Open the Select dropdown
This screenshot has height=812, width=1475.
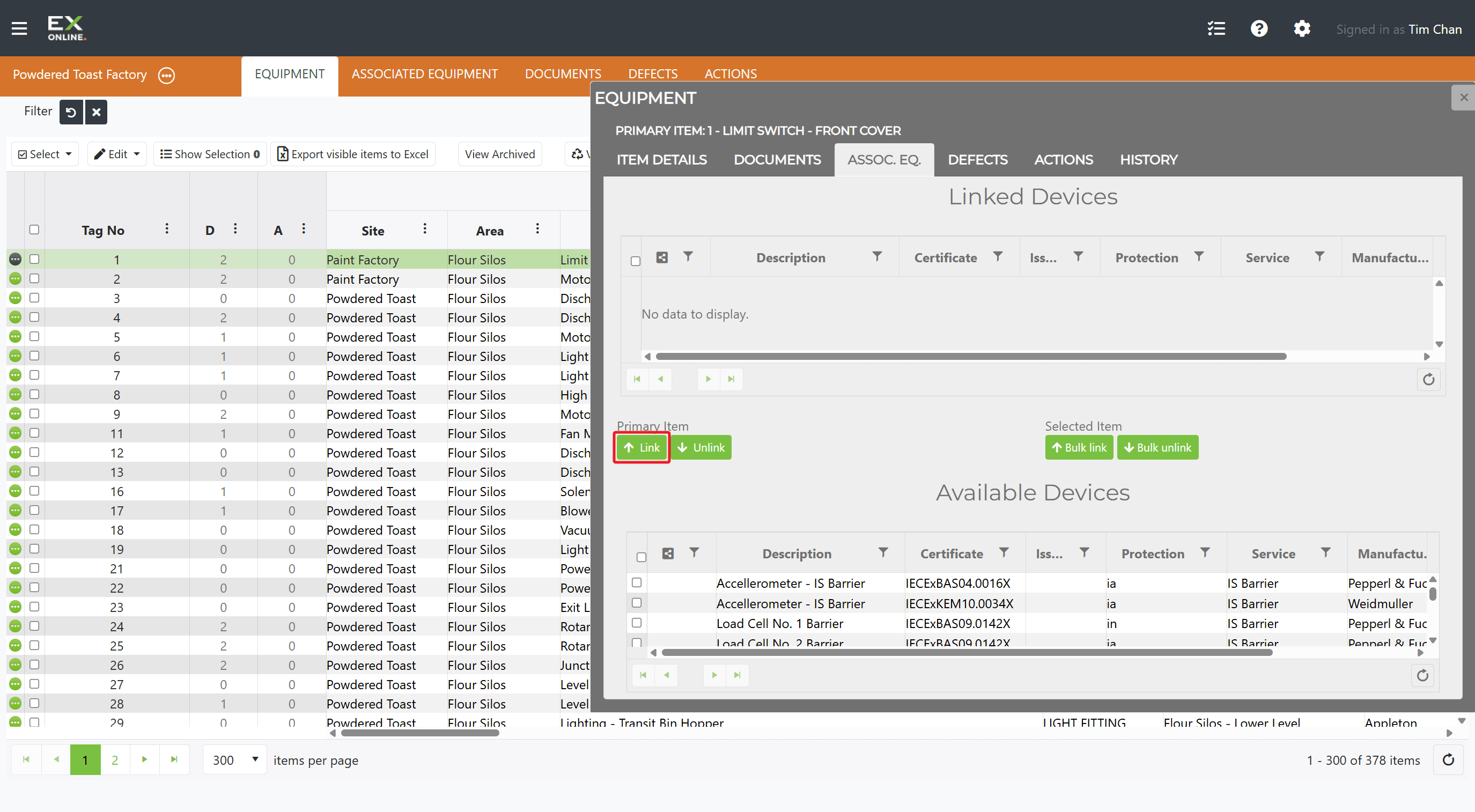(x=45, y=154)
